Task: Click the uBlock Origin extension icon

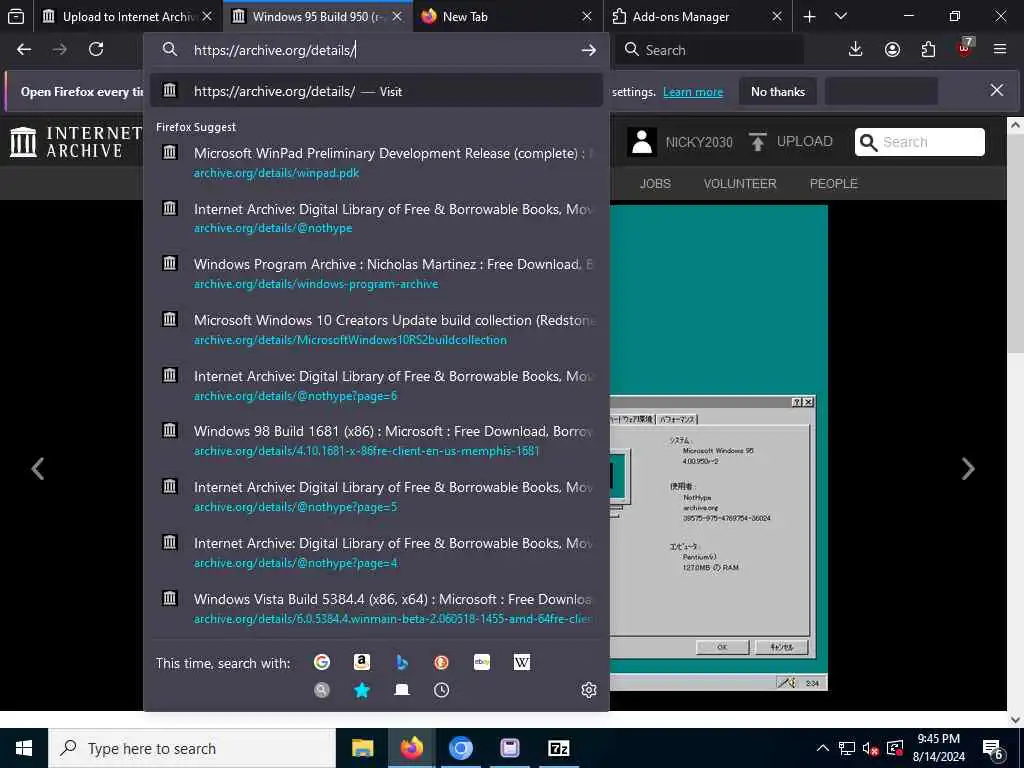Action: pos(965,48)
